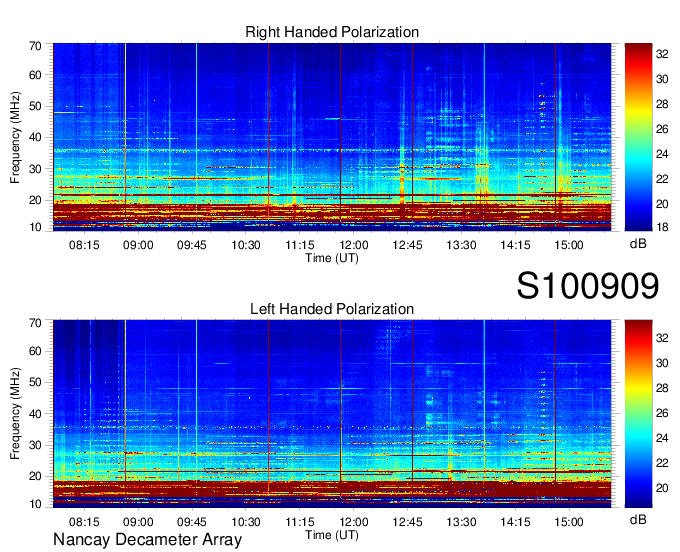Click 15:00 tick under Right Handed plot
Screen dimensions: 680x552
coord(569,245)
